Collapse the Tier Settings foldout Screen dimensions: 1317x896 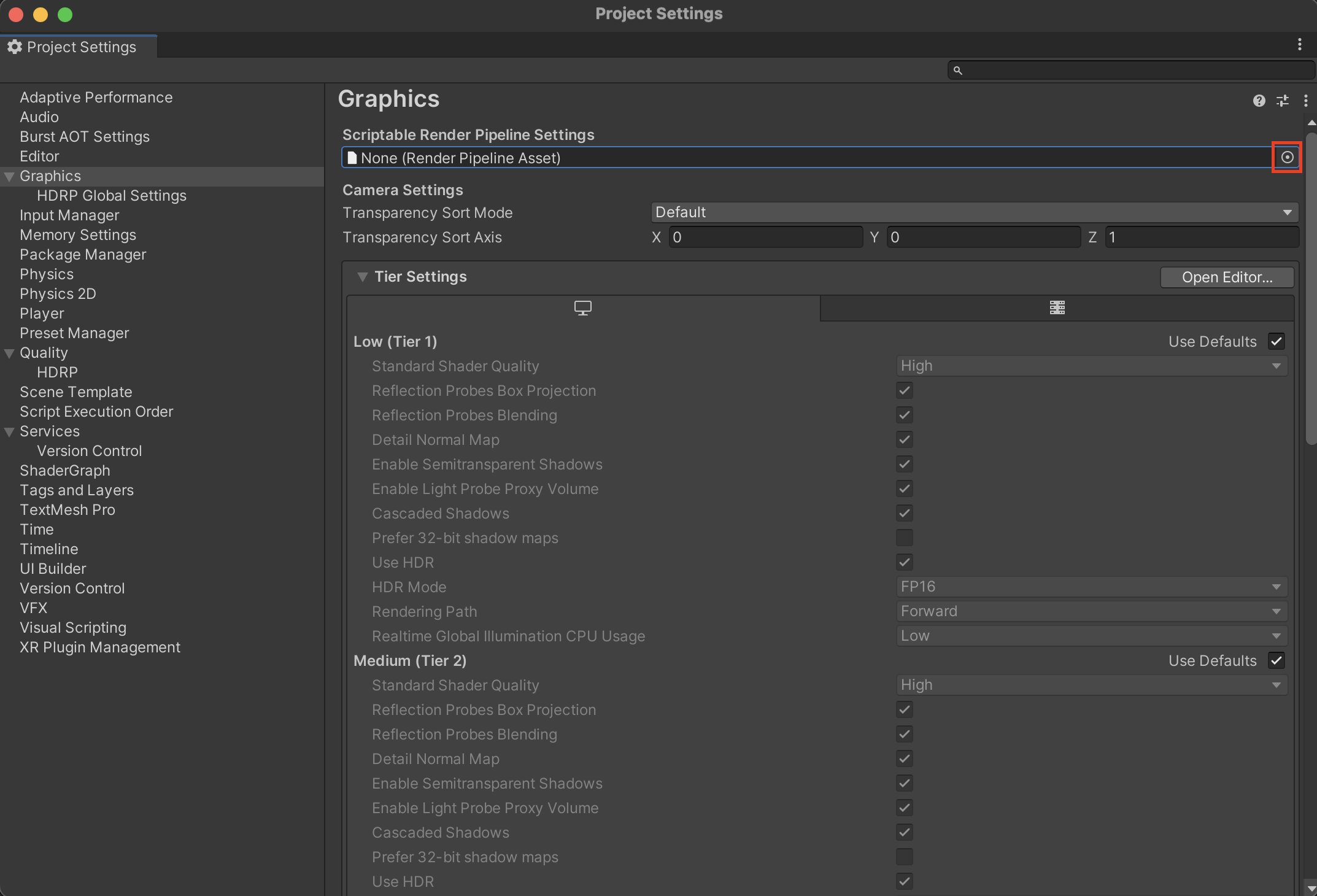[x=363, y=277]
